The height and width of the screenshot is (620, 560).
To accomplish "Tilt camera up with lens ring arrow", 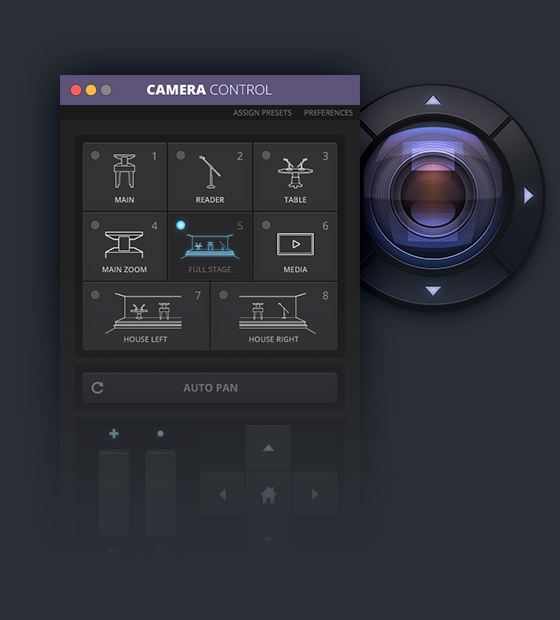I will point(433,100).
